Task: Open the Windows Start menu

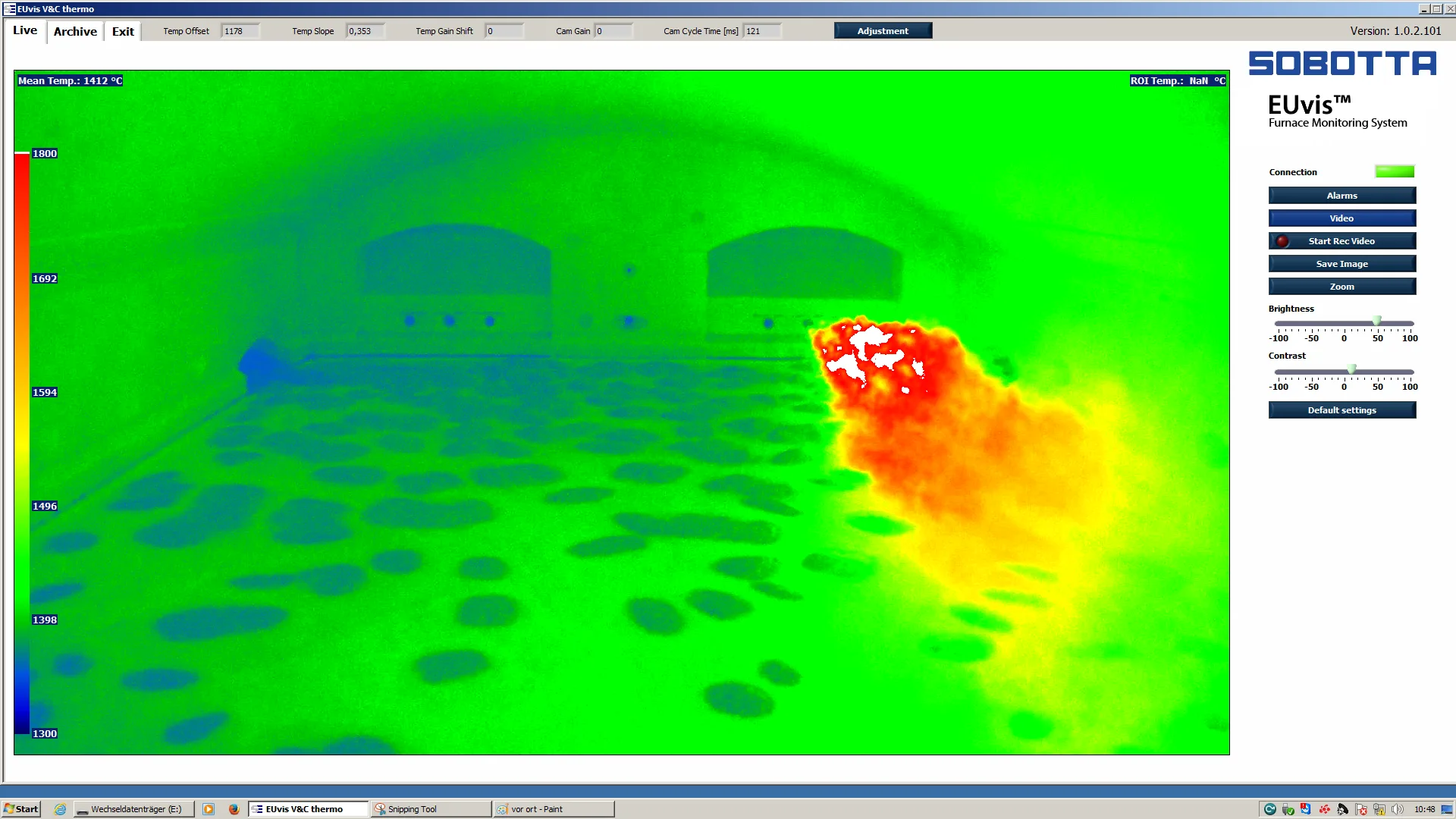Action: point(20,809)
